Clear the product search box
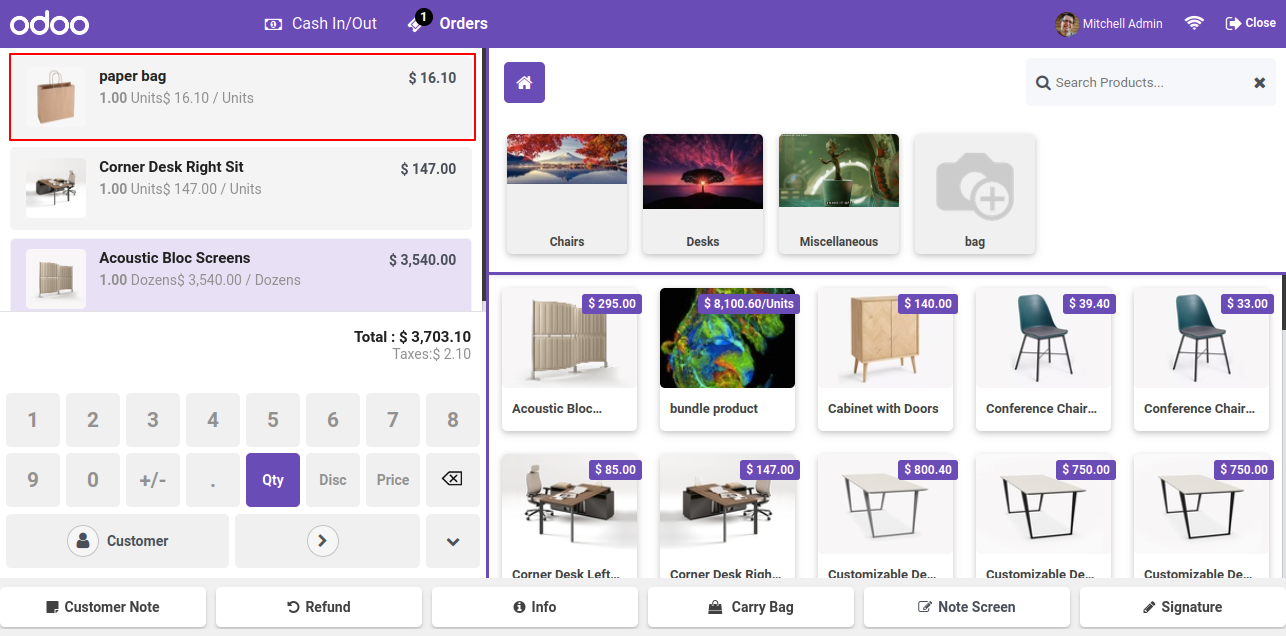 click(1260, 83)
